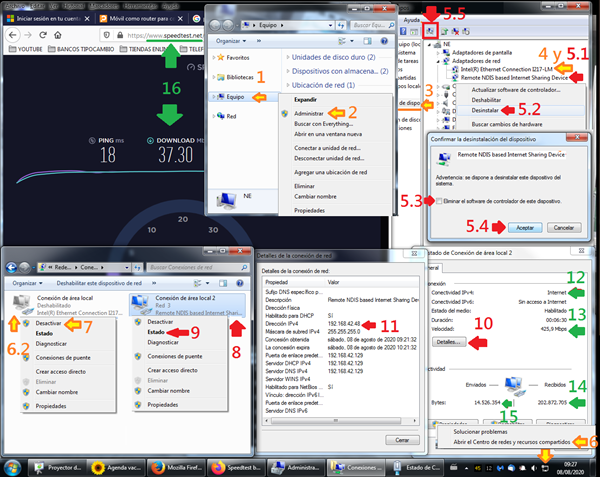The height and width of the screenshot is (477, 600).
Task: Click the preview pane icon in Conexiones de red window
Action: 223,283
